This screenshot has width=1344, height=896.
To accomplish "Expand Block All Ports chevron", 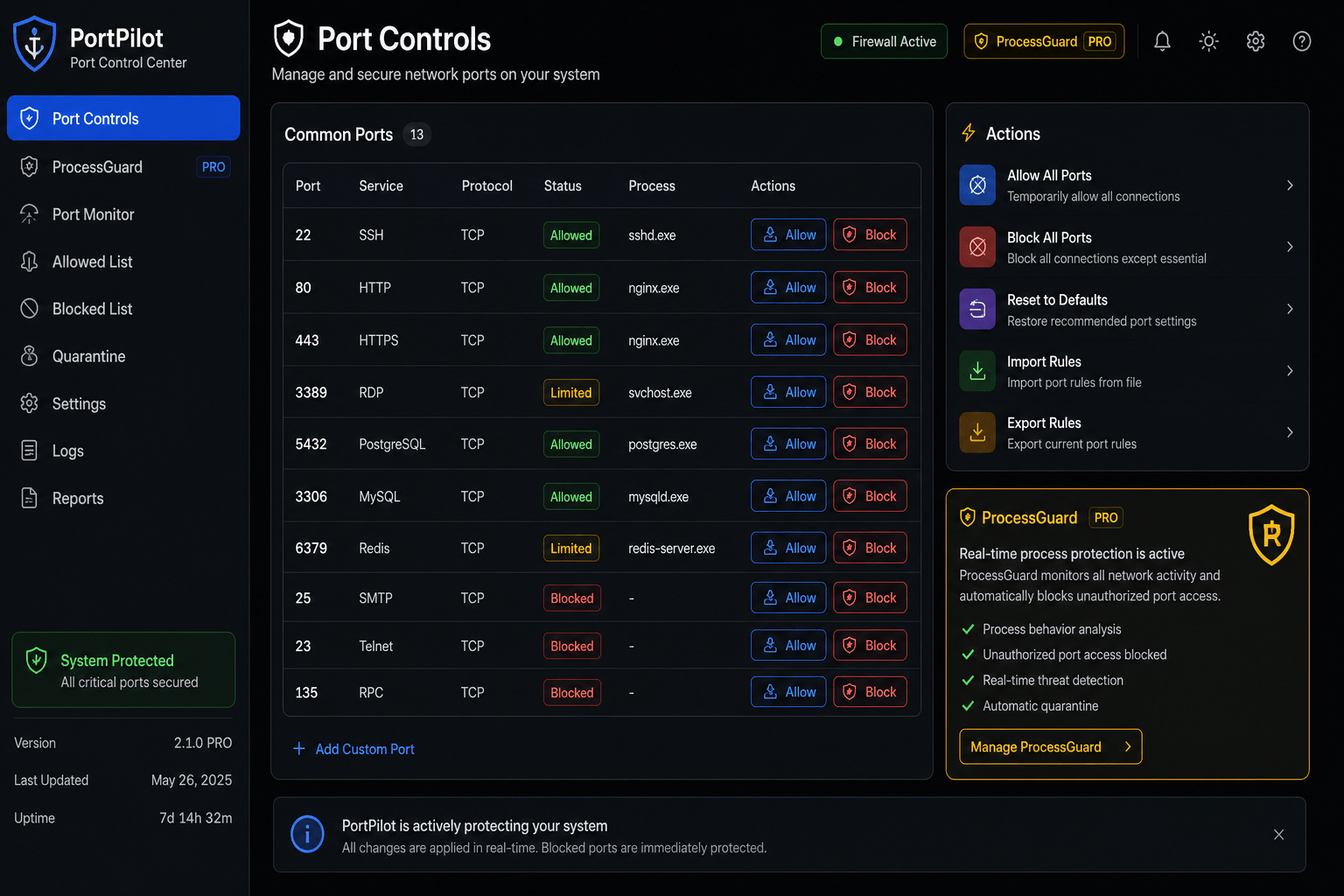I will point(1290,247).
